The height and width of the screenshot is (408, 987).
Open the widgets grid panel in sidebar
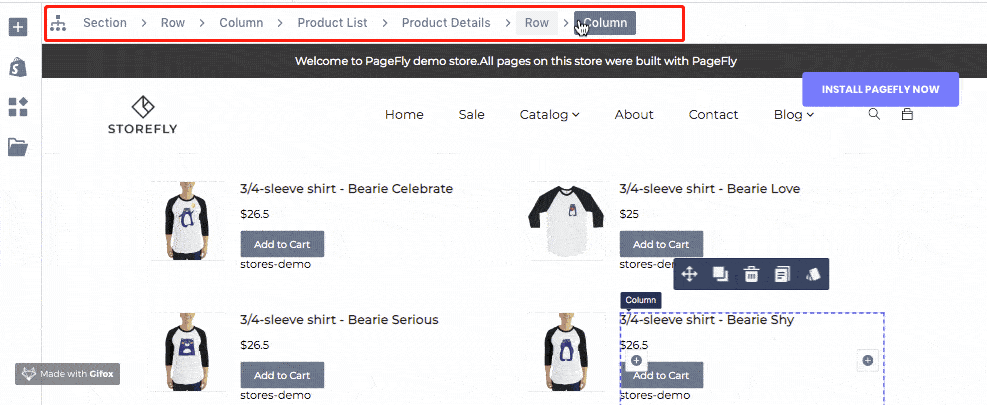18,107
